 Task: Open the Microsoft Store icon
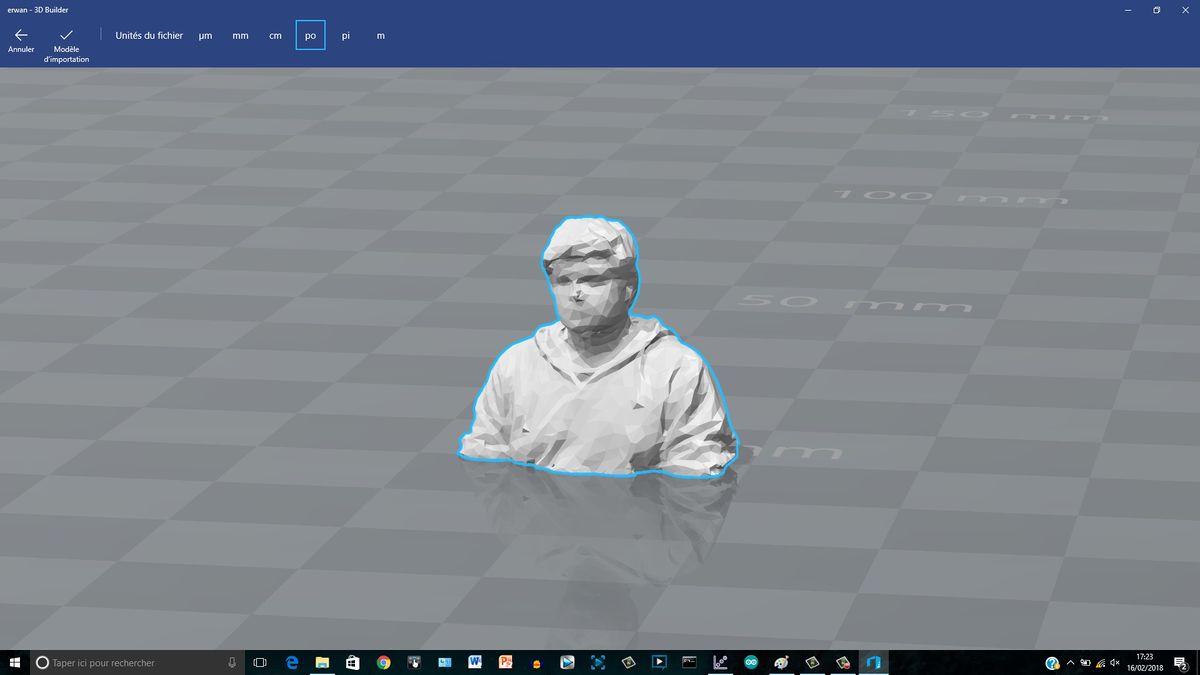353,662
